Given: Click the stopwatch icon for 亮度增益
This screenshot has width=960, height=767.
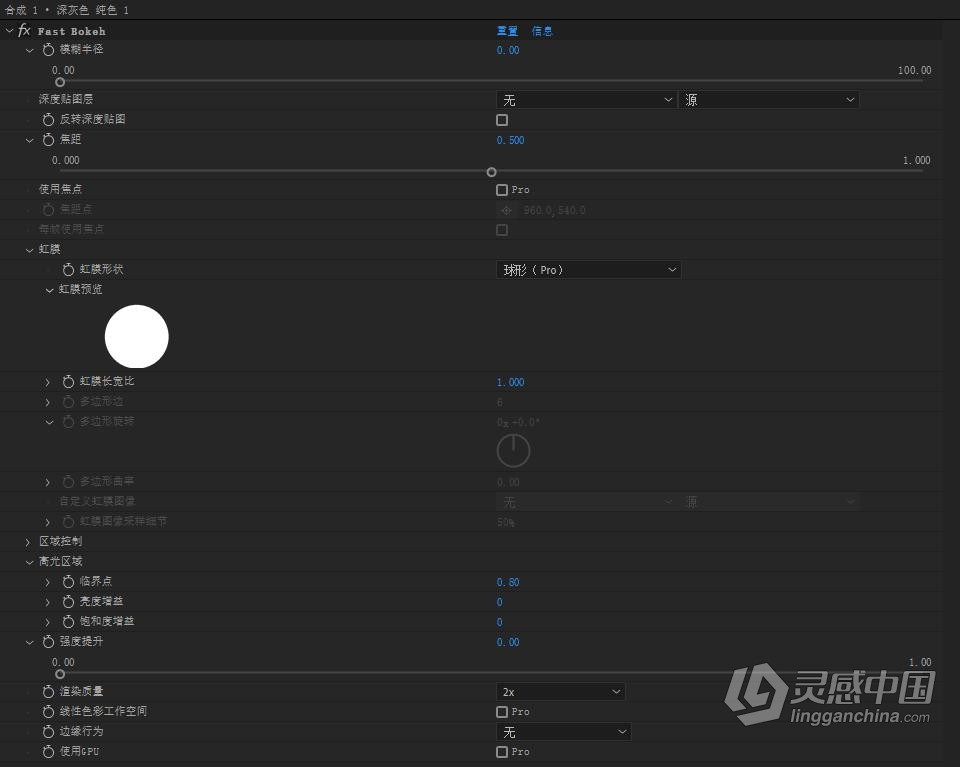Looking at the screenshot, I should tap(67, 601).
